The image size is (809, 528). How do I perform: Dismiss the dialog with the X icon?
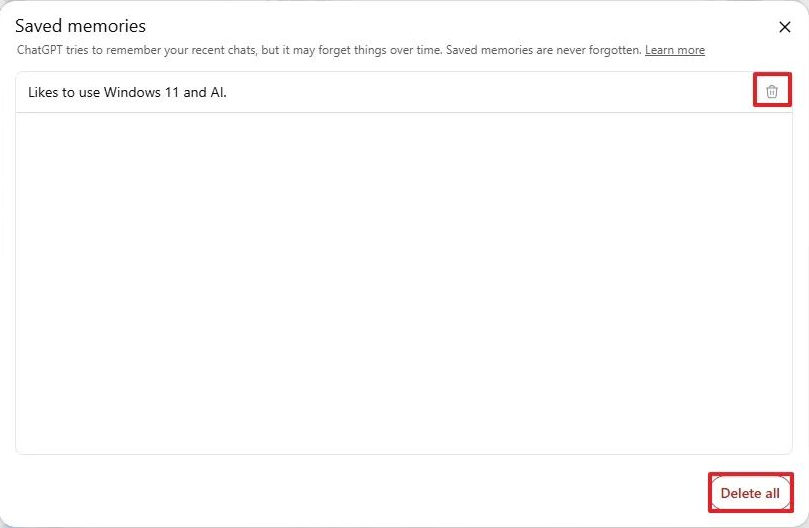(x=784, y=27)
